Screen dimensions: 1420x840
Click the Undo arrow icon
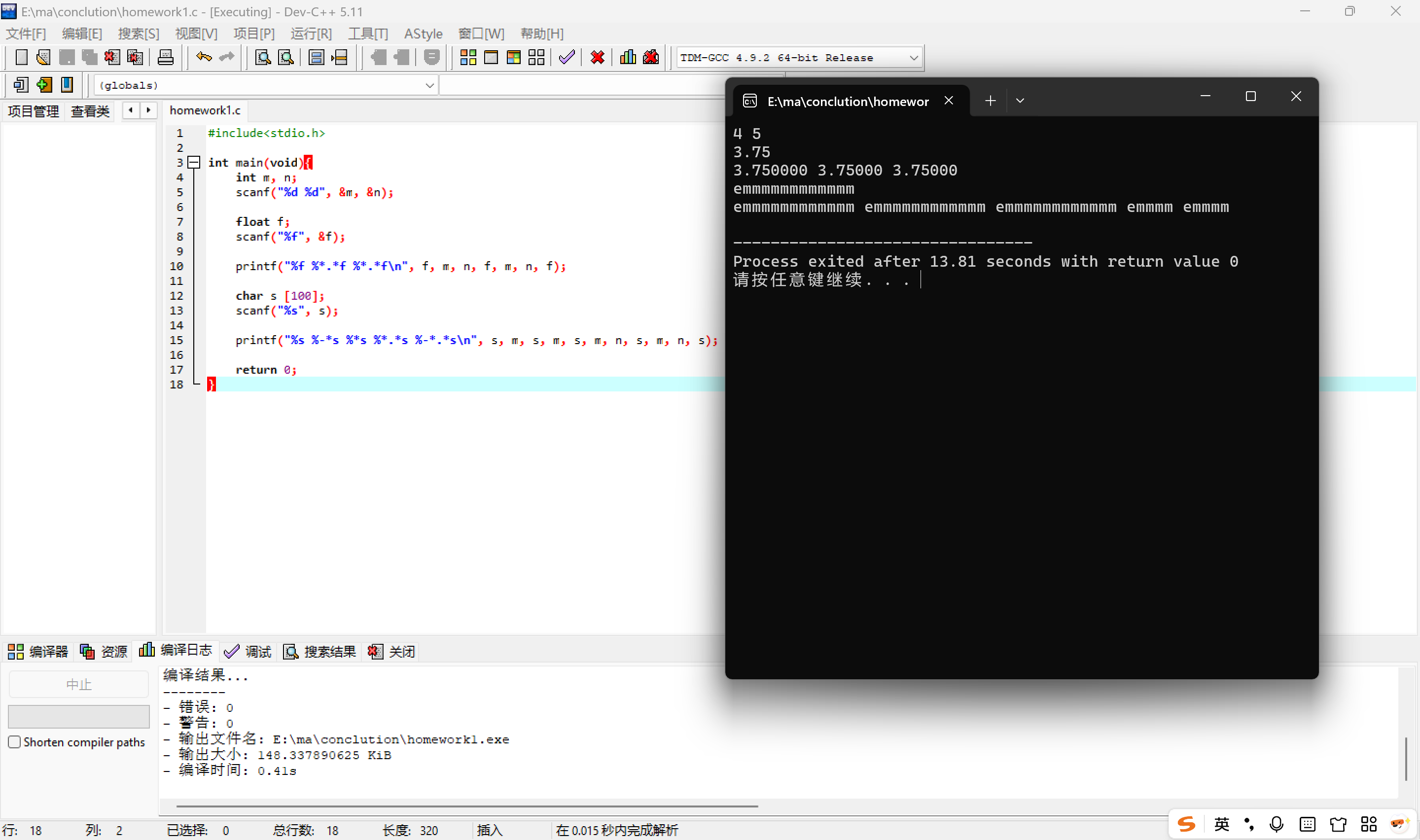tap(204, 57)
